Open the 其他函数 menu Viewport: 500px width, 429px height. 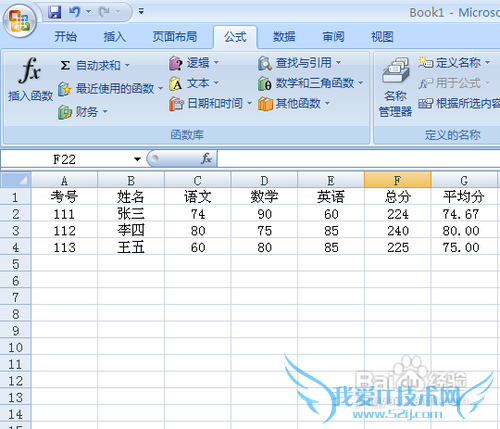pyautogui.click(x=294, y=104)
